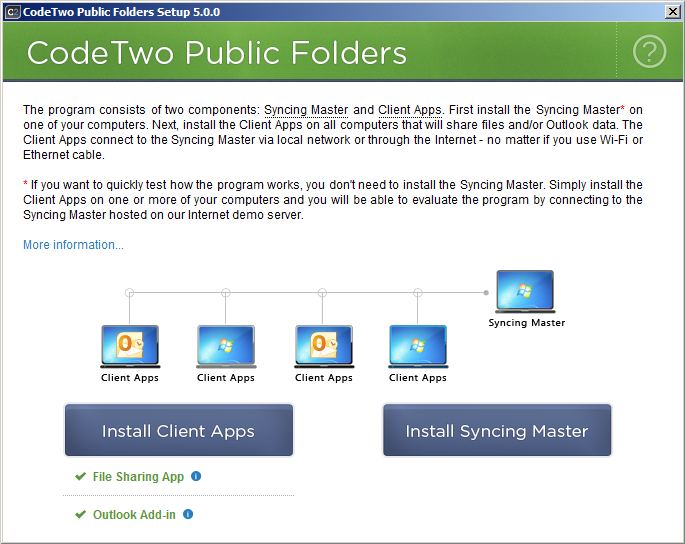The height and width of the screenshot is (544, 685).
Task: Install Syncing Master
Action: (x=497, y=430)
